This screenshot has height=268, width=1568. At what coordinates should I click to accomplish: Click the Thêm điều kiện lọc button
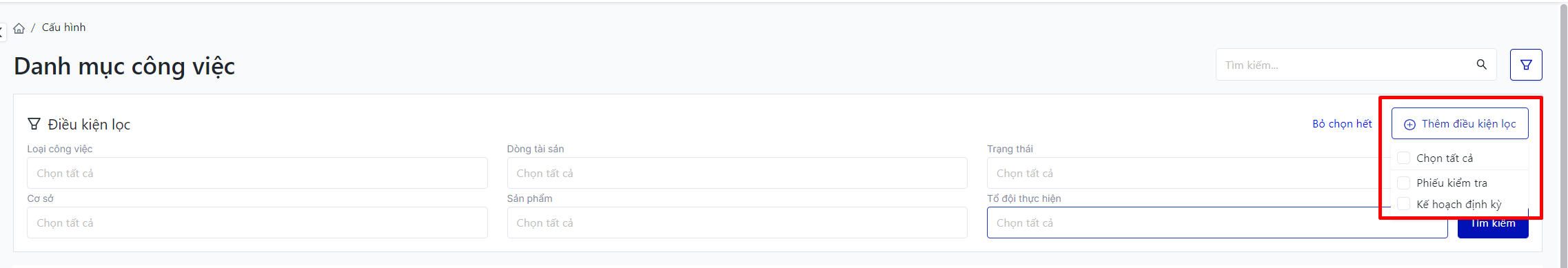point(1460,123)
